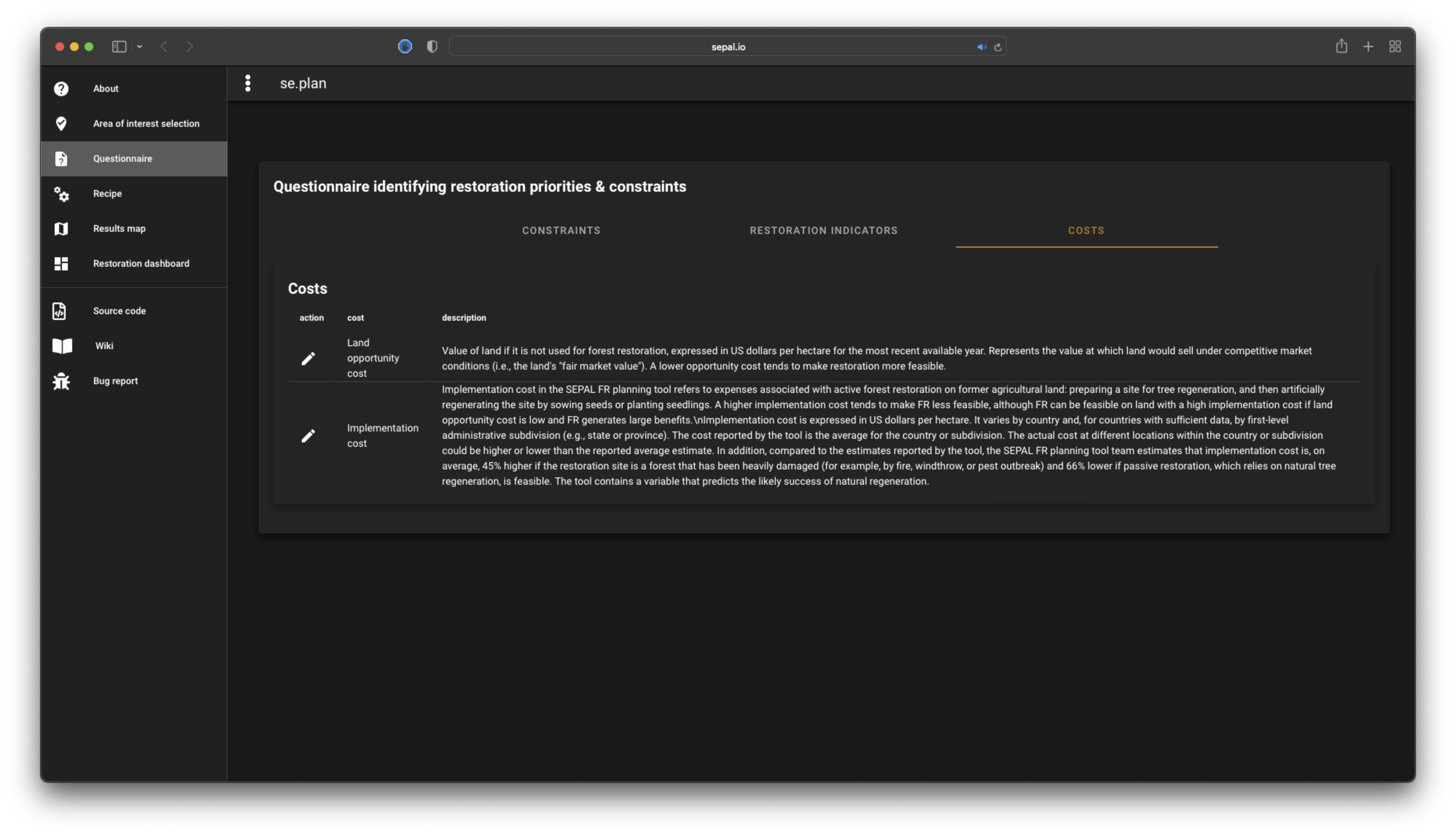
Task: Open the three-dot menu beside se.plan
Action: (248, 83)
